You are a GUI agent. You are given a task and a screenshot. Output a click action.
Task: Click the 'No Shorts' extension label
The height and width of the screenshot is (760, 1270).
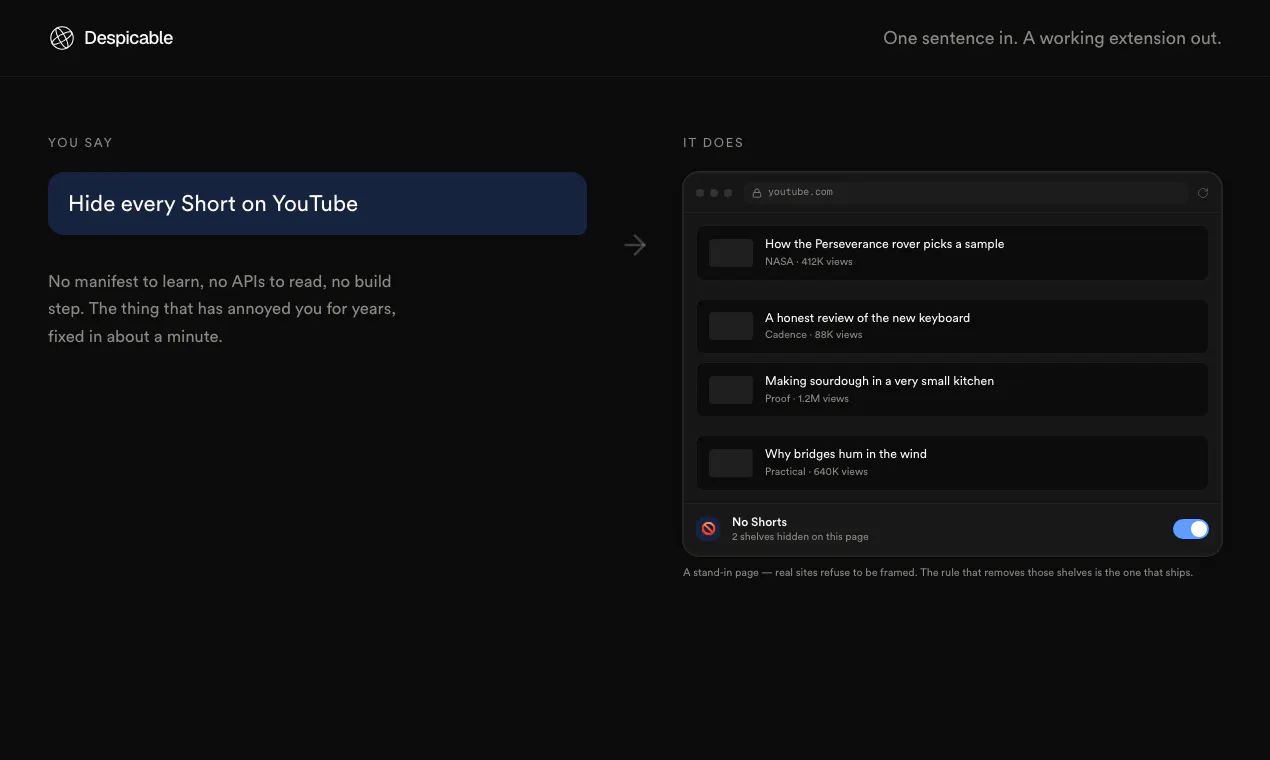pos(759,522)
